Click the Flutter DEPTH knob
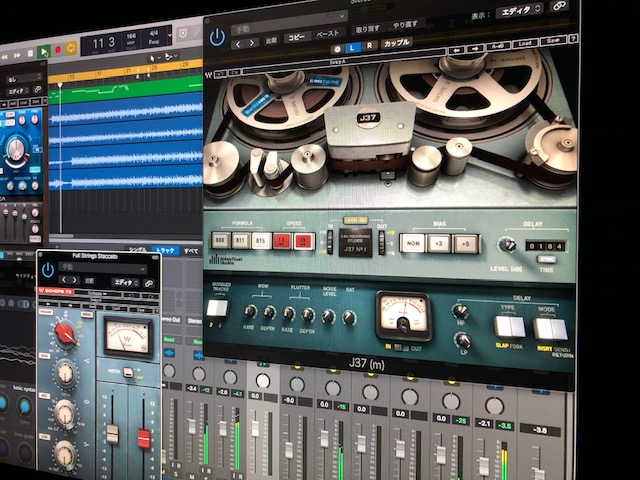Image resolution: width=640 pixels, height=480 pixels. point(308,315)
